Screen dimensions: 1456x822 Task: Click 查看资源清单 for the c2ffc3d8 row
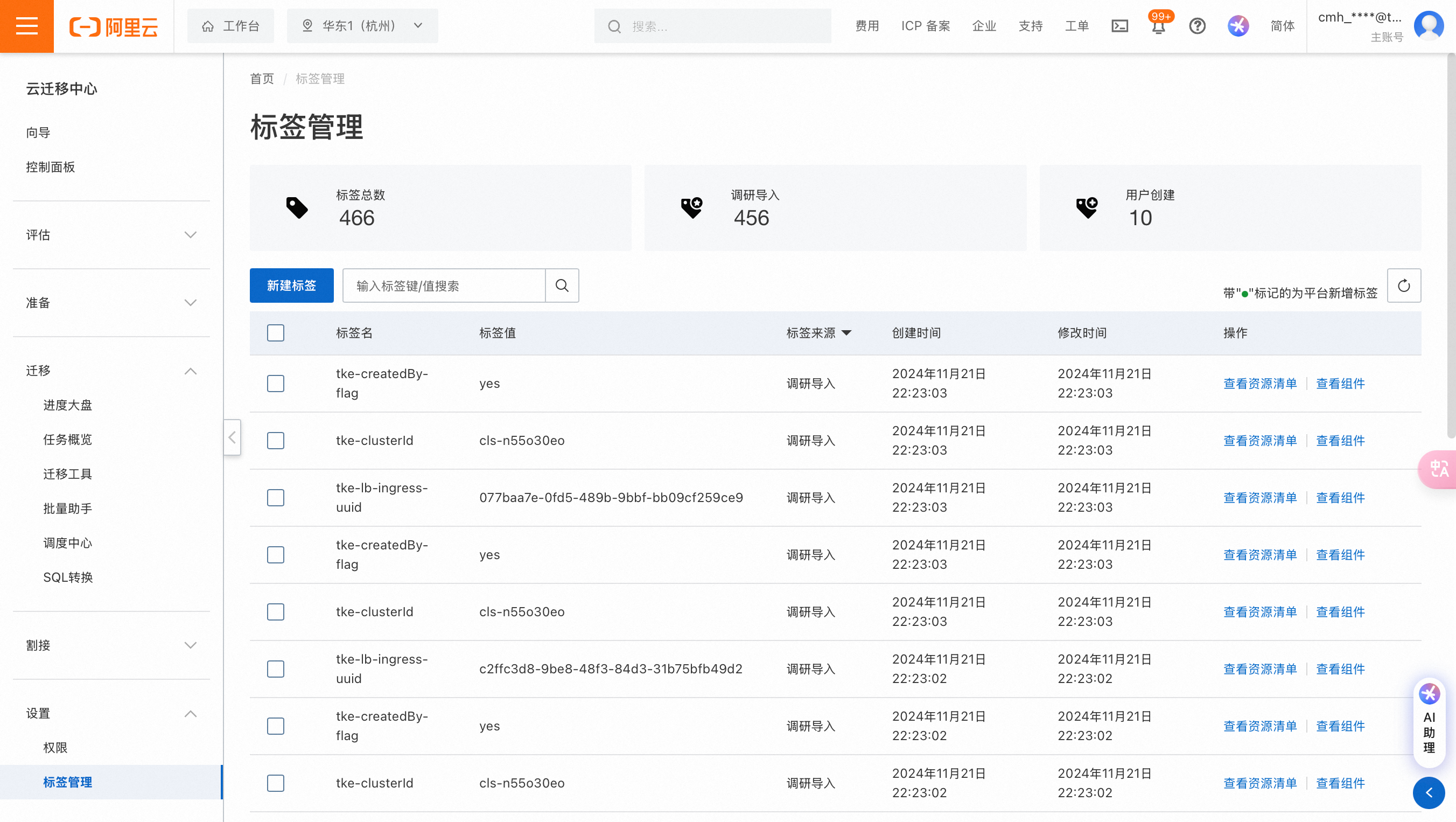(x=1260, y=670)
